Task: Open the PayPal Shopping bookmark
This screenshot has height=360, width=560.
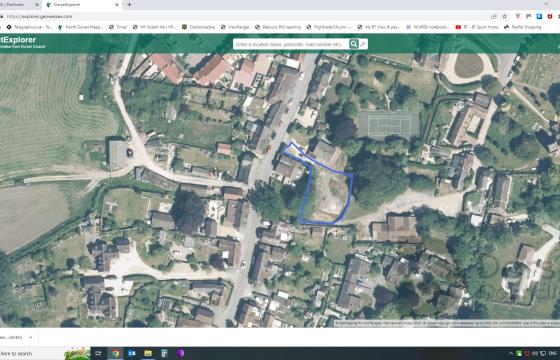Action: coord(522,27)
